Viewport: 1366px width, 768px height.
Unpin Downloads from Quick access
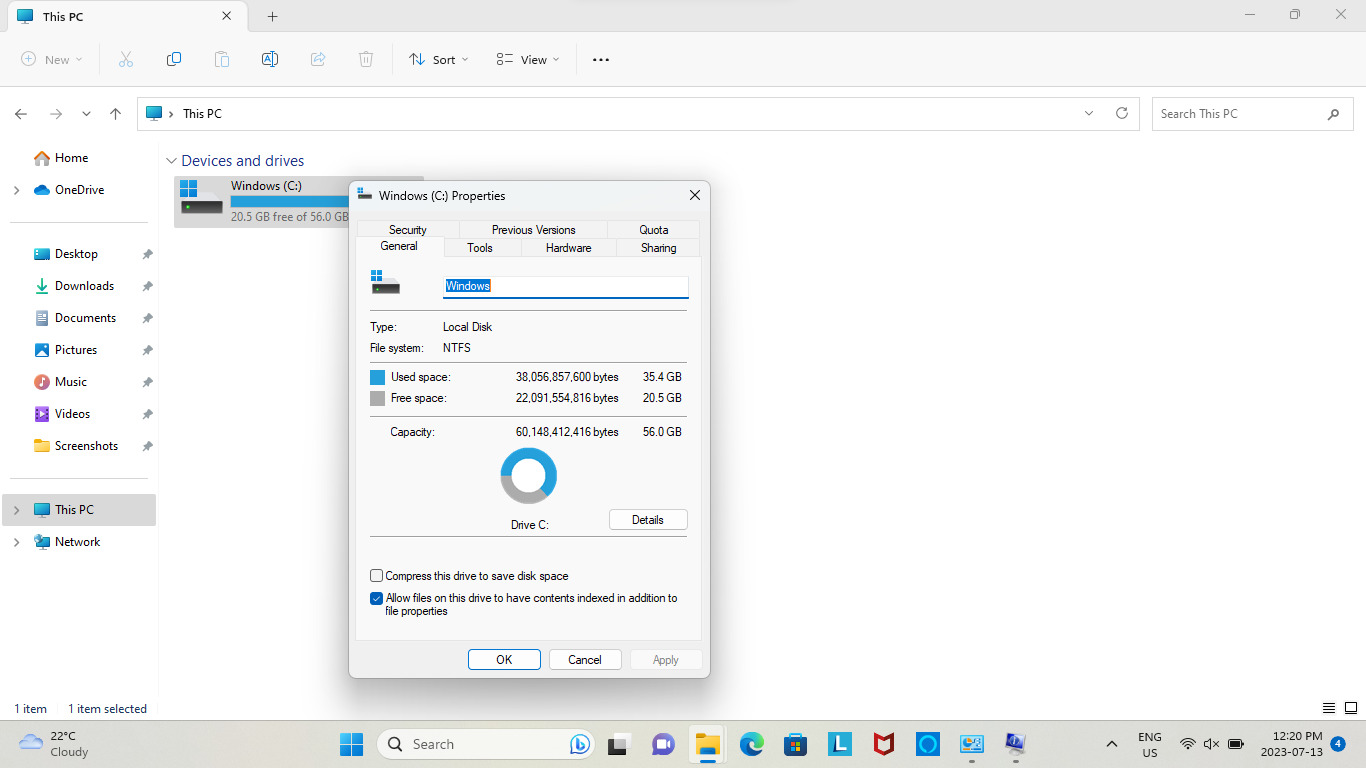point(147,286)
